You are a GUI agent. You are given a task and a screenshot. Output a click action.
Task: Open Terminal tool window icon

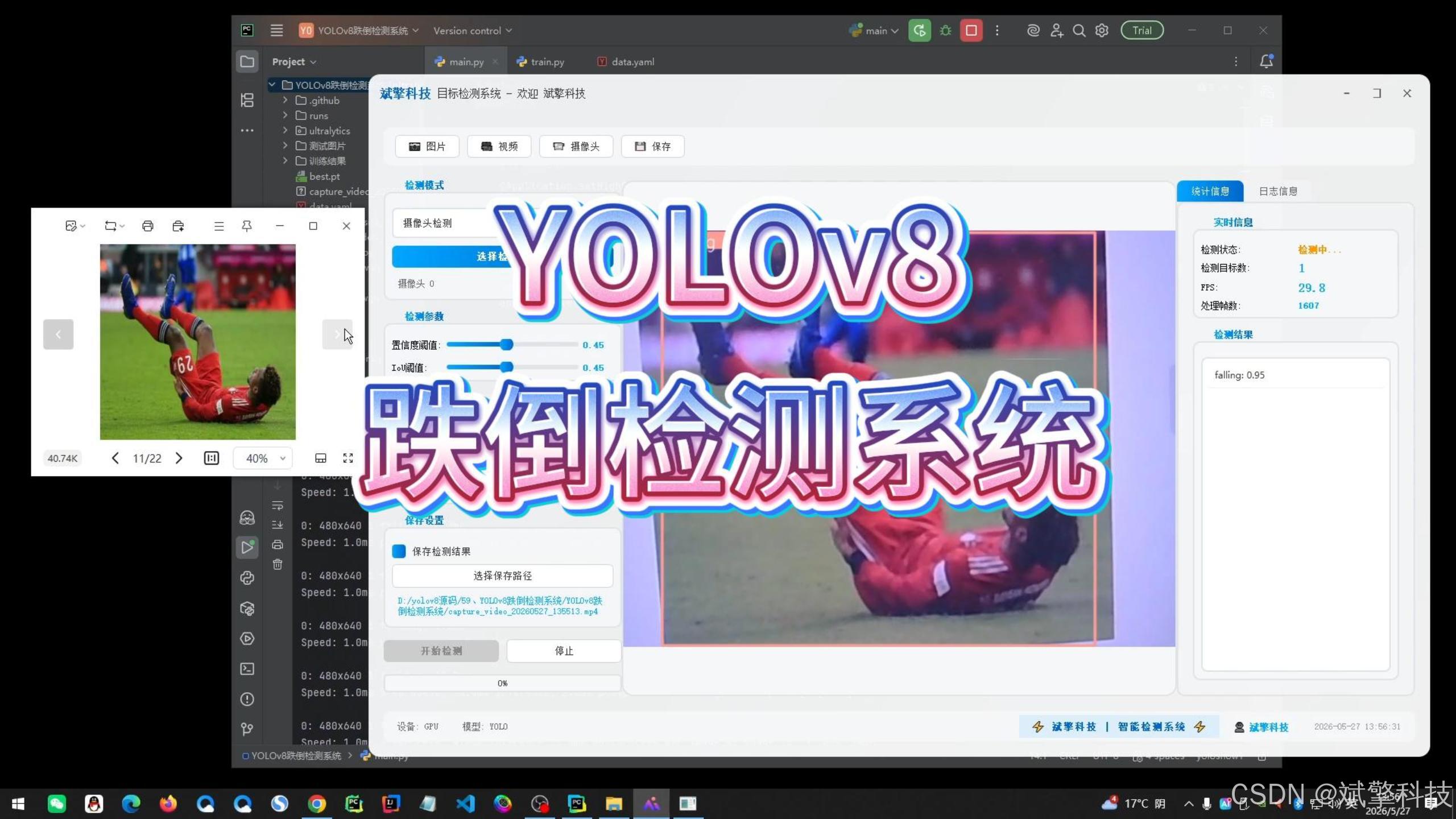247,669
